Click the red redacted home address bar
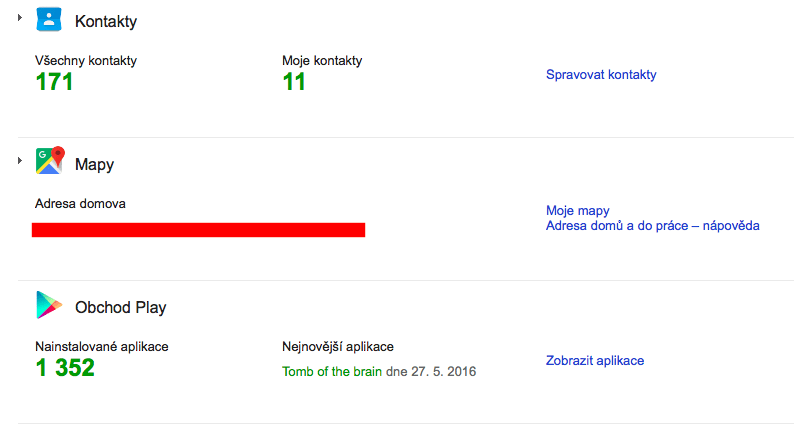 click(x=198, y=230)
